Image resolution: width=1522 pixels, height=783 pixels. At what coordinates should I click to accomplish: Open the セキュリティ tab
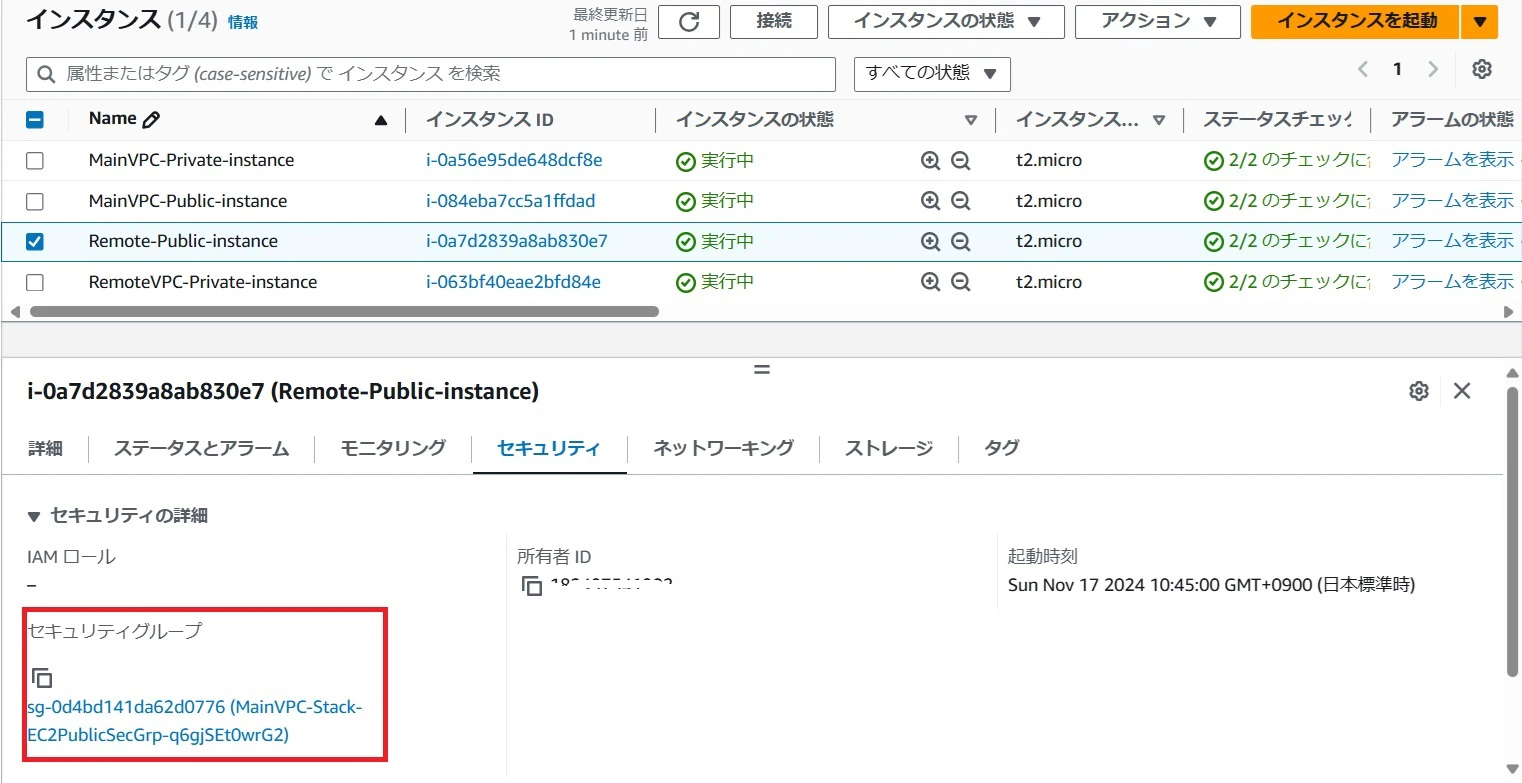tap(549, 448)
